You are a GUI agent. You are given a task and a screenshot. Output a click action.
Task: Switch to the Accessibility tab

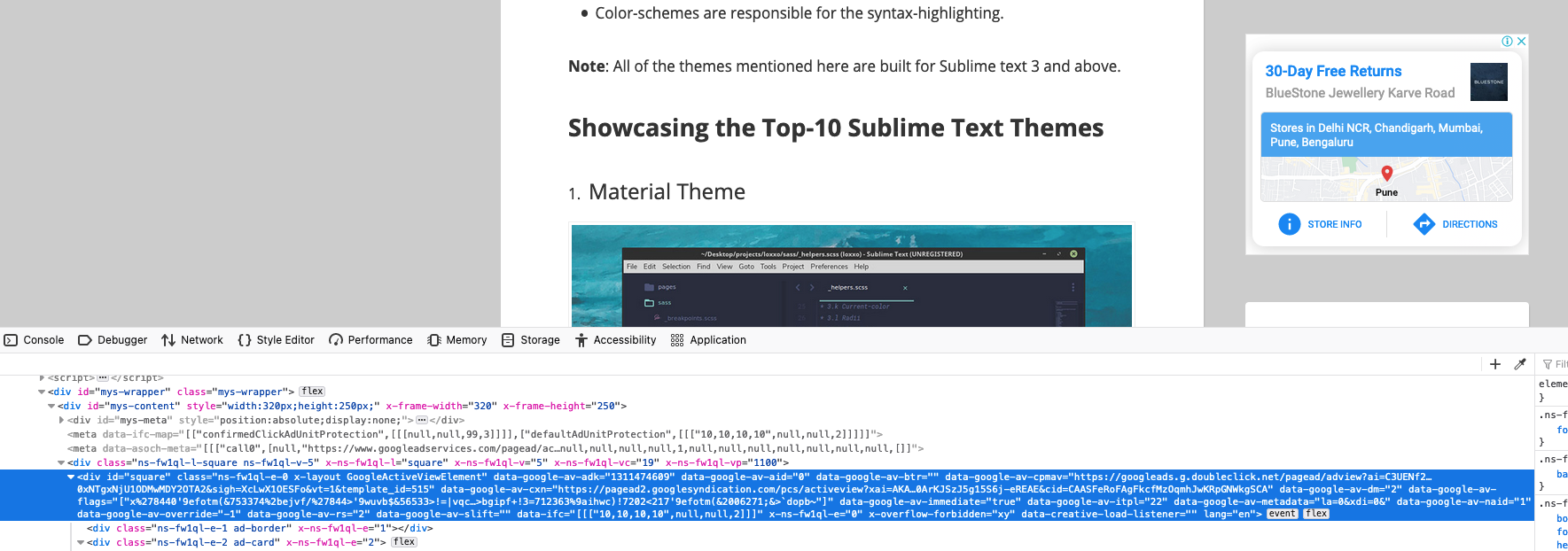[x=615, y=340]
